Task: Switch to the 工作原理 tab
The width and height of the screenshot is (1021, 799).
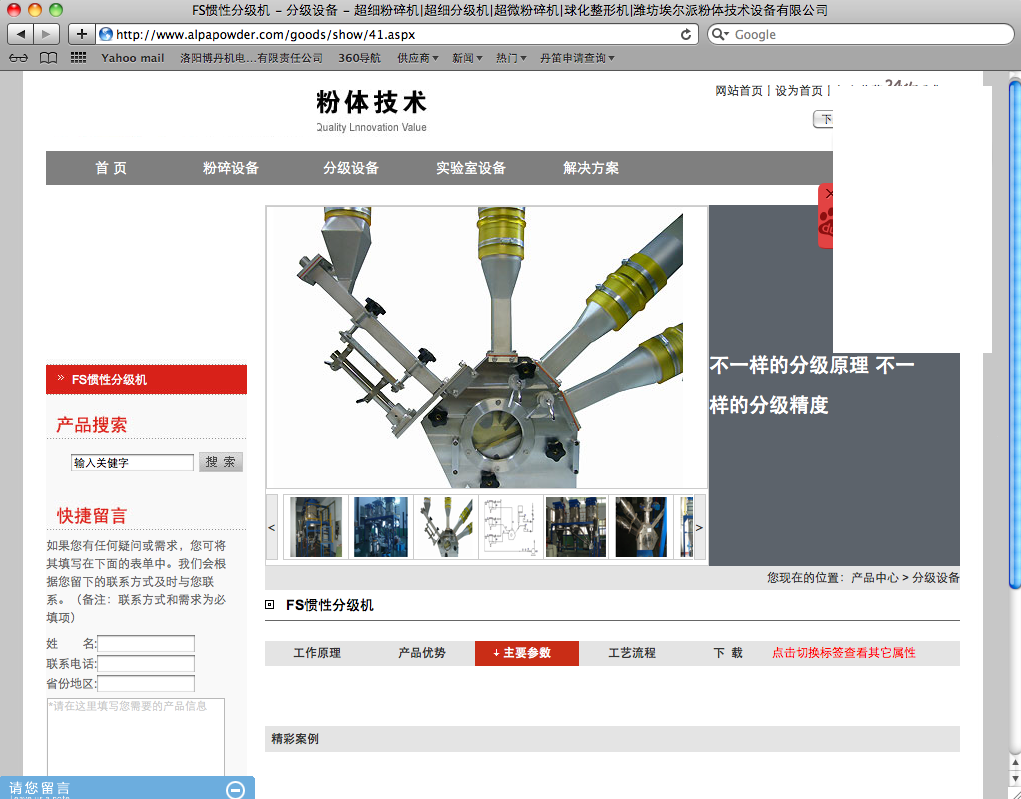Action: 317,653
